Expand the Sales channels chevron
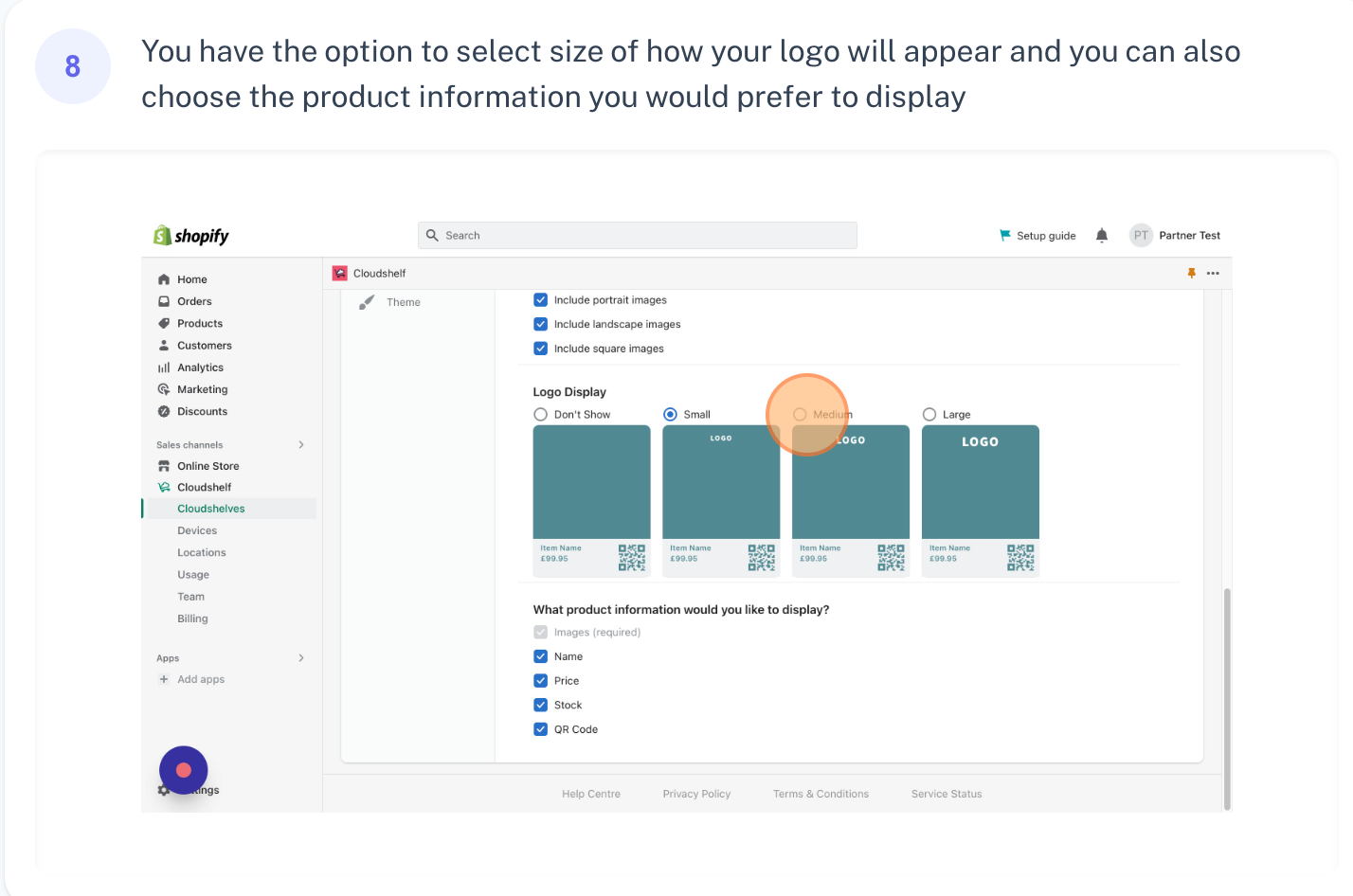The height and width of the screenshot is (896, 1353). click(301, 445)
